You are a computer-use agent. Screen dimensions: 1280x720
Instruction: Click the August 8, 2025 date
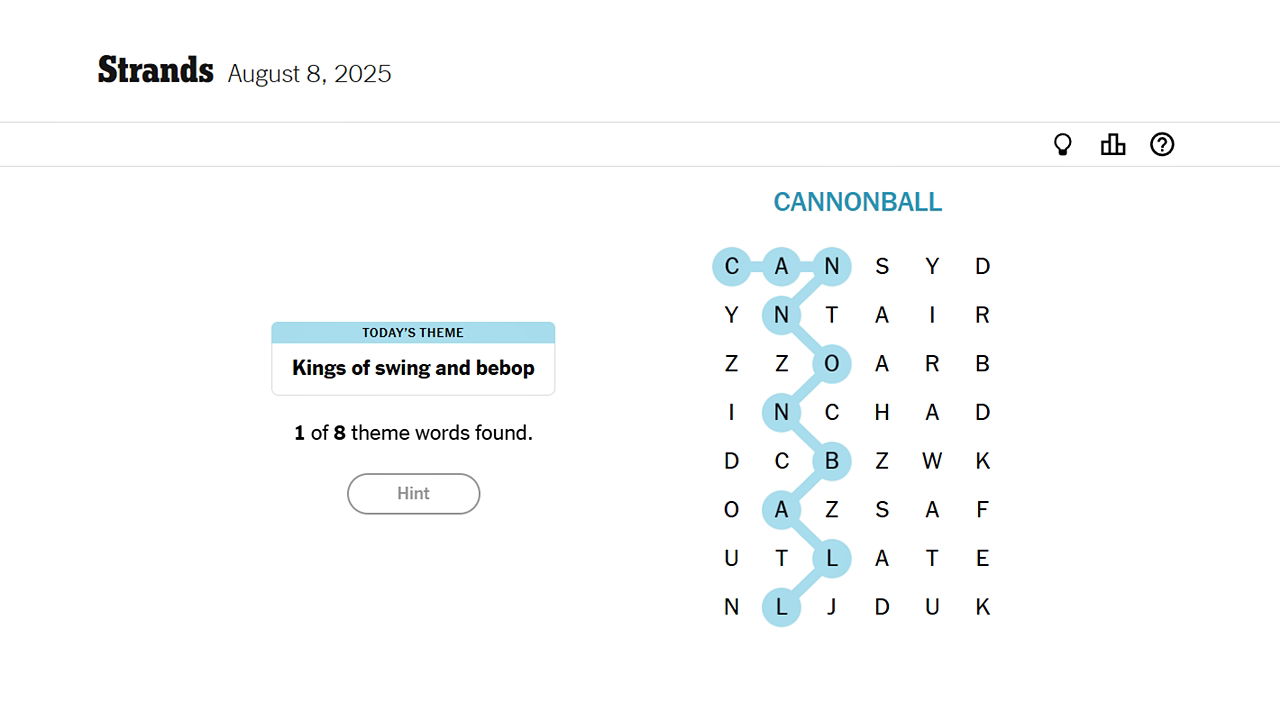(309, 74)
